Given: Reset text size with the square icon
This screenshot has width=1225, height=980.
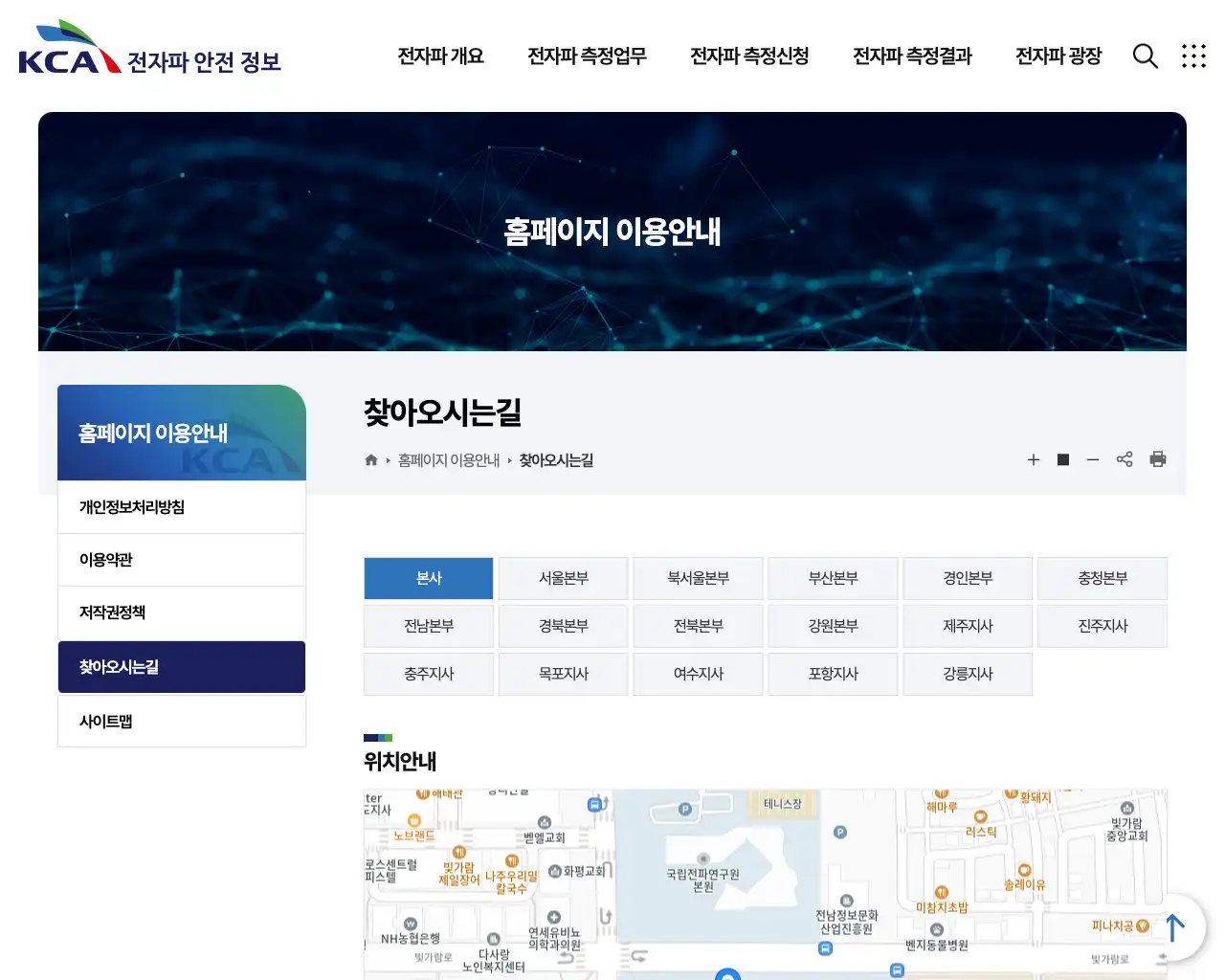Looking at the screenshot, I should click(1062, 459).
